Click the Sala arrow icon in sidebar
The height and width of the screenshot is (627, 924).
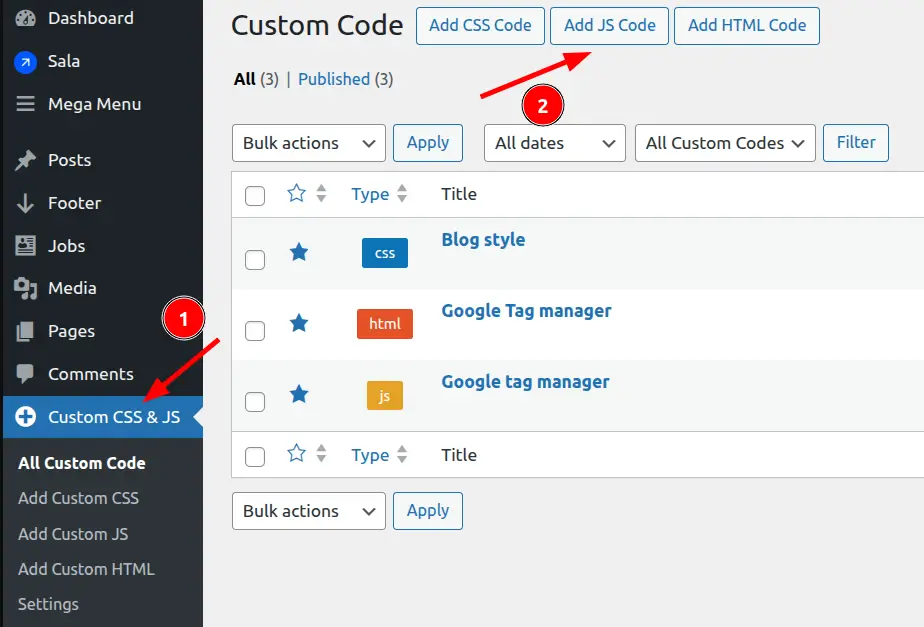(24, 61)
